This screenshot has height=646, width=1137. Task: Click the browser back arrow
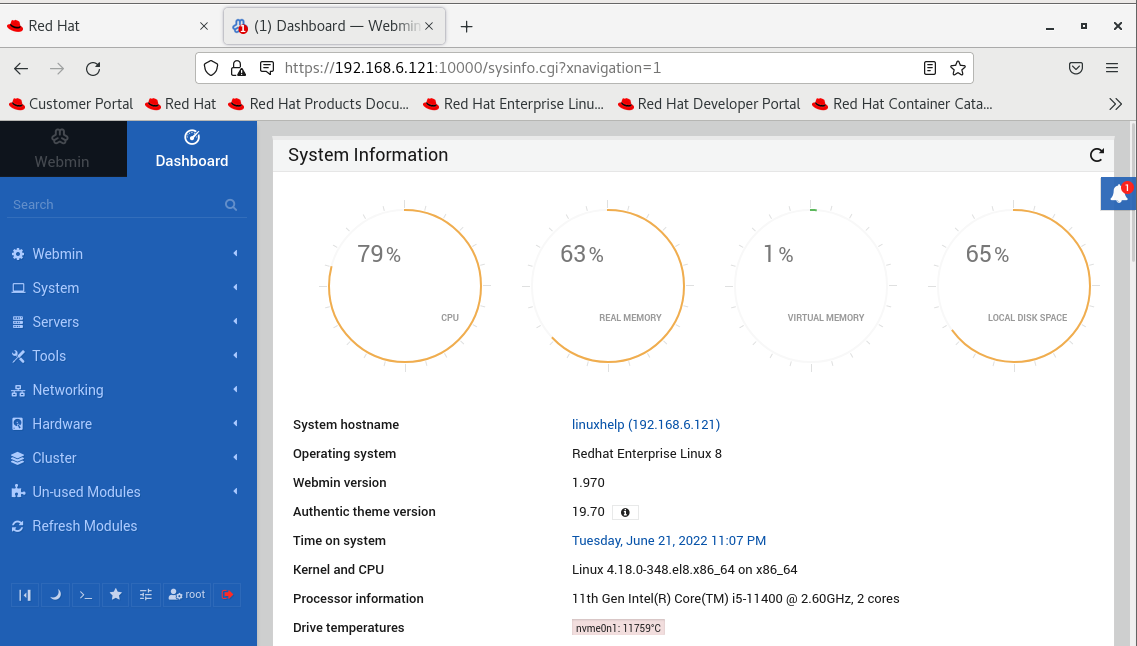coord(21,68)
